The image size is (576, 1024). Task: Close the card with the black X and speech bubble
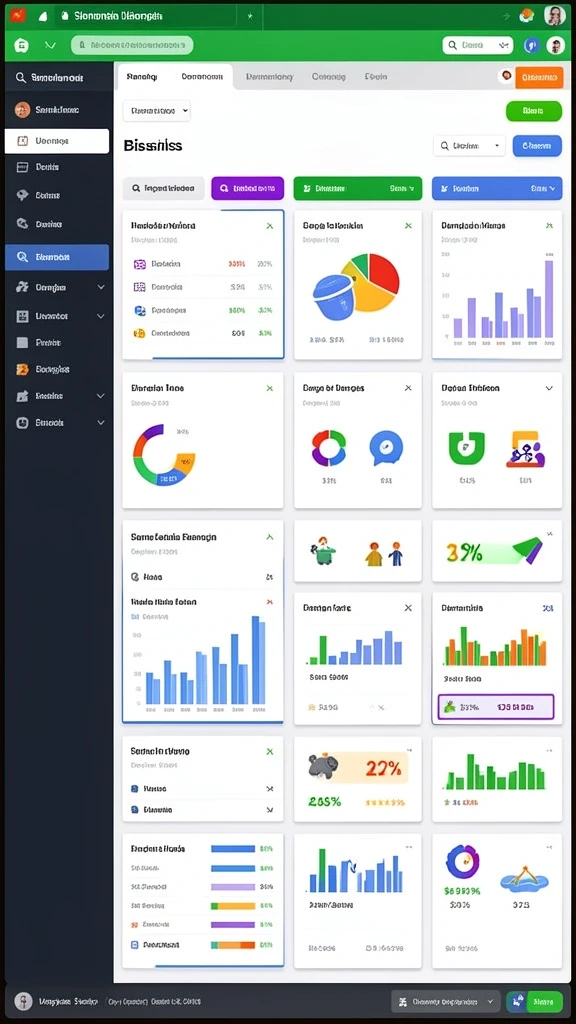(408, 388)
